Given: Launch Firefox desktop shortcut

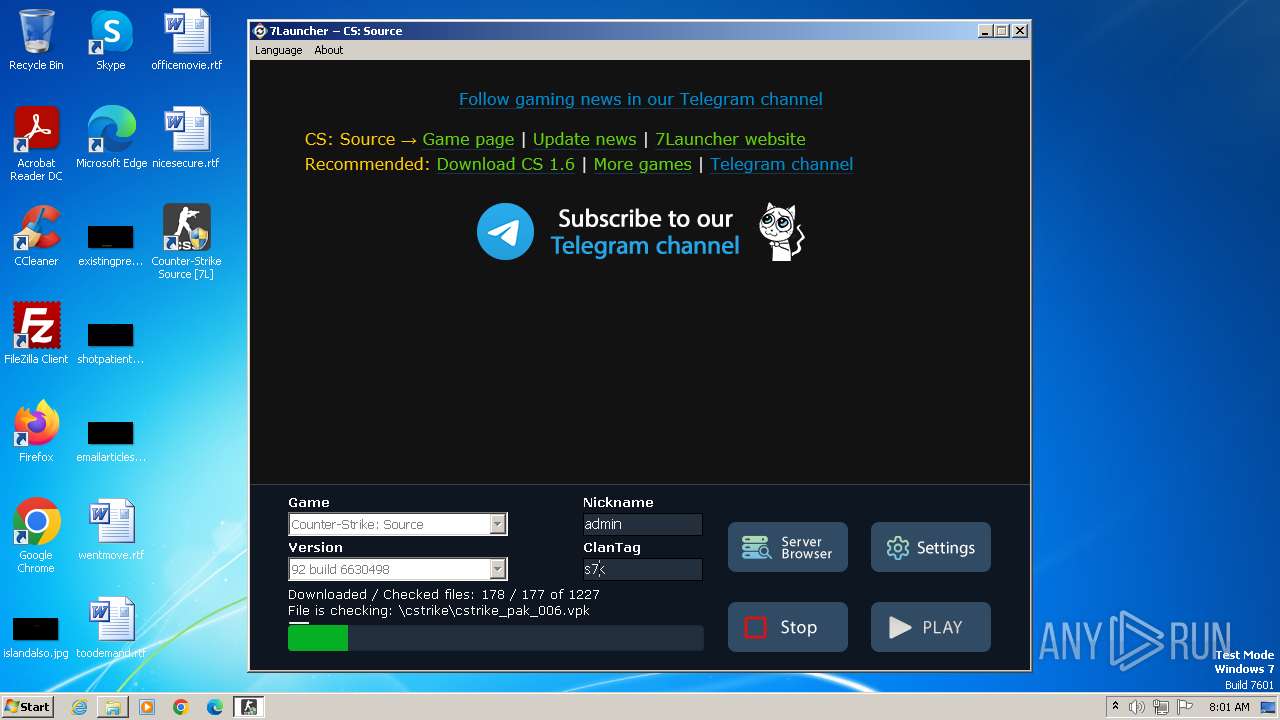Looking at the screenshot, I should coord(36,431).
